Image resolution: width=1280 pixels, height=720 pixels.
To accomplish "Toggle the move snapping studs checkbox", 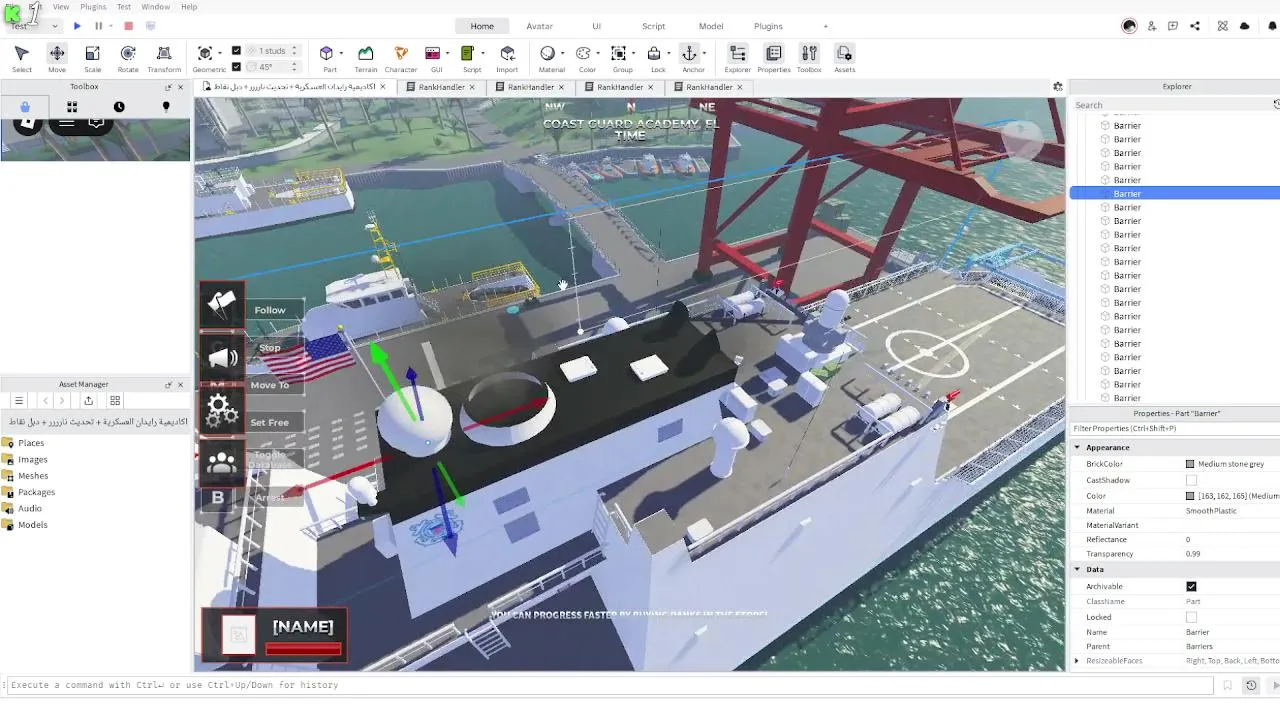I will coord(236,50).
